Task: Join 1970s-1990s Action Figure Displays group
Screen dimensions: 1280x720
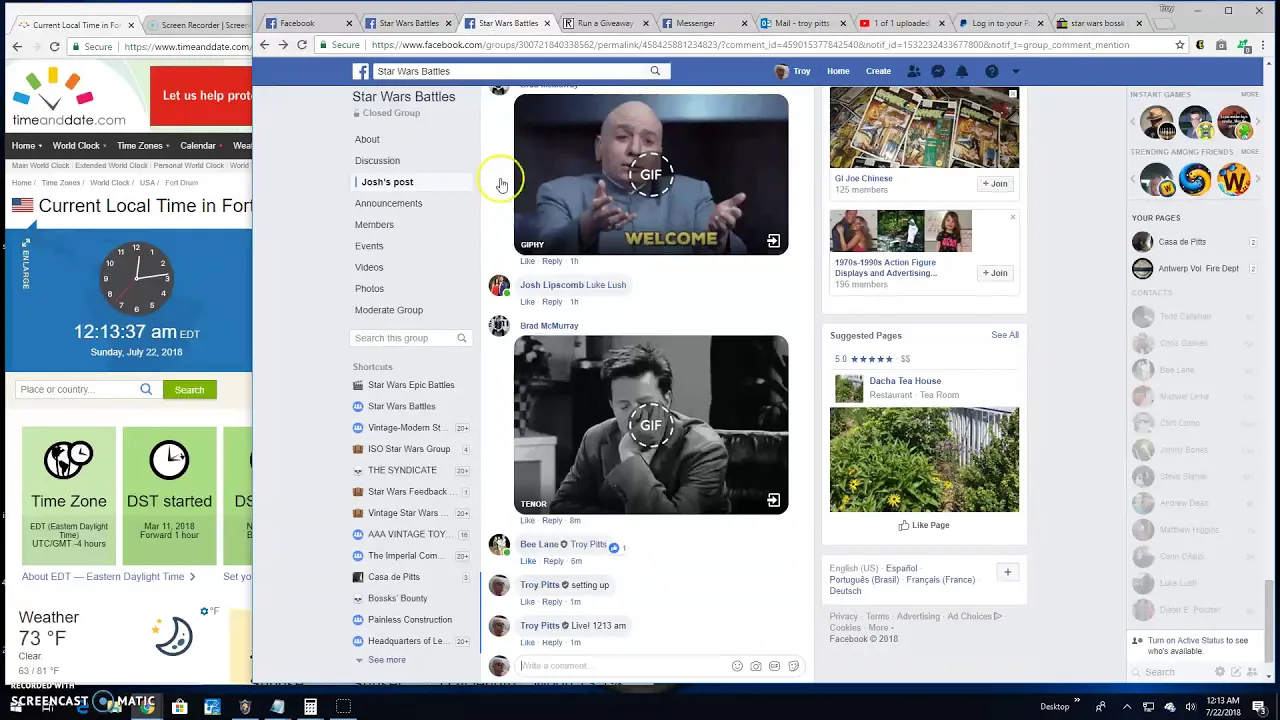Action: pyautogui.click(x=995, y=273)
